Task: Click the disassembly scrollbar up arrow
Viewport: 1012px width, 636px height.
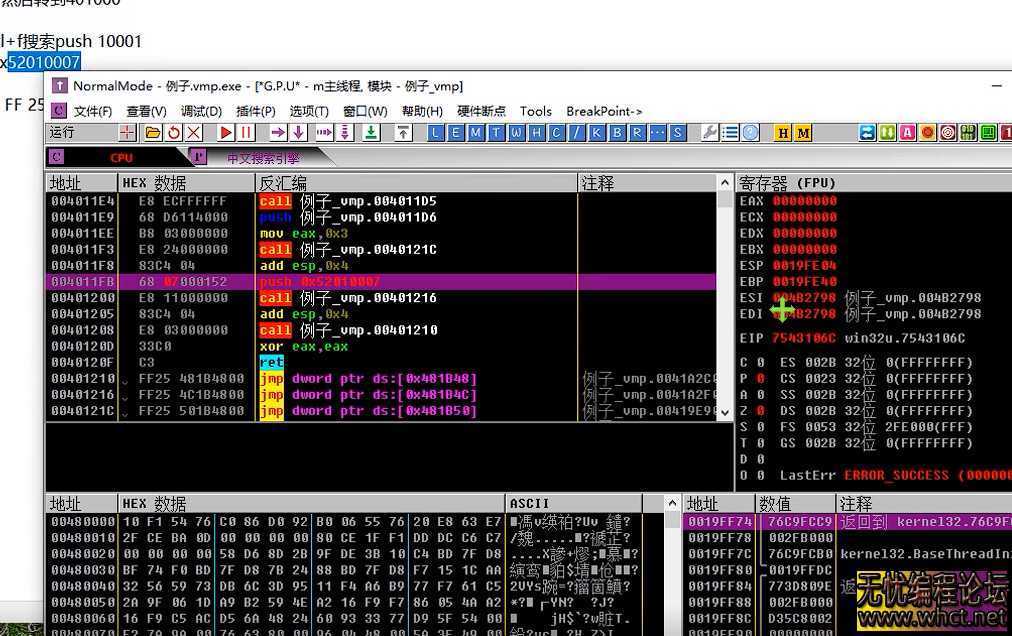Action: (726, 183)
